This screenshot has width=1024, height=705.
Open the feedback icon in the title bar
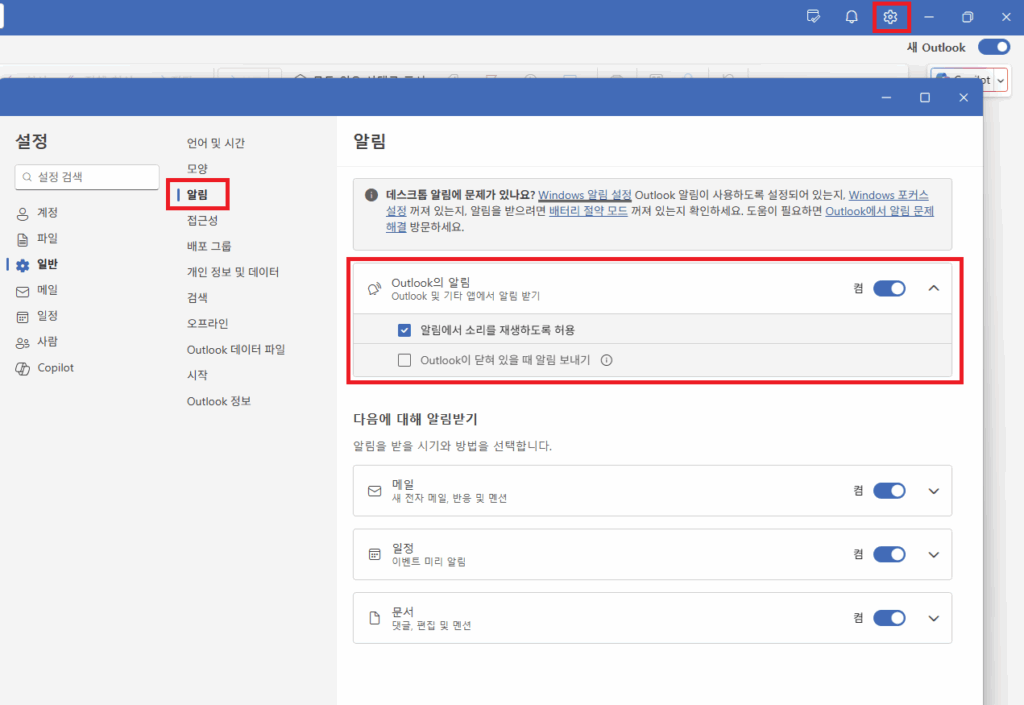point(813,16)
